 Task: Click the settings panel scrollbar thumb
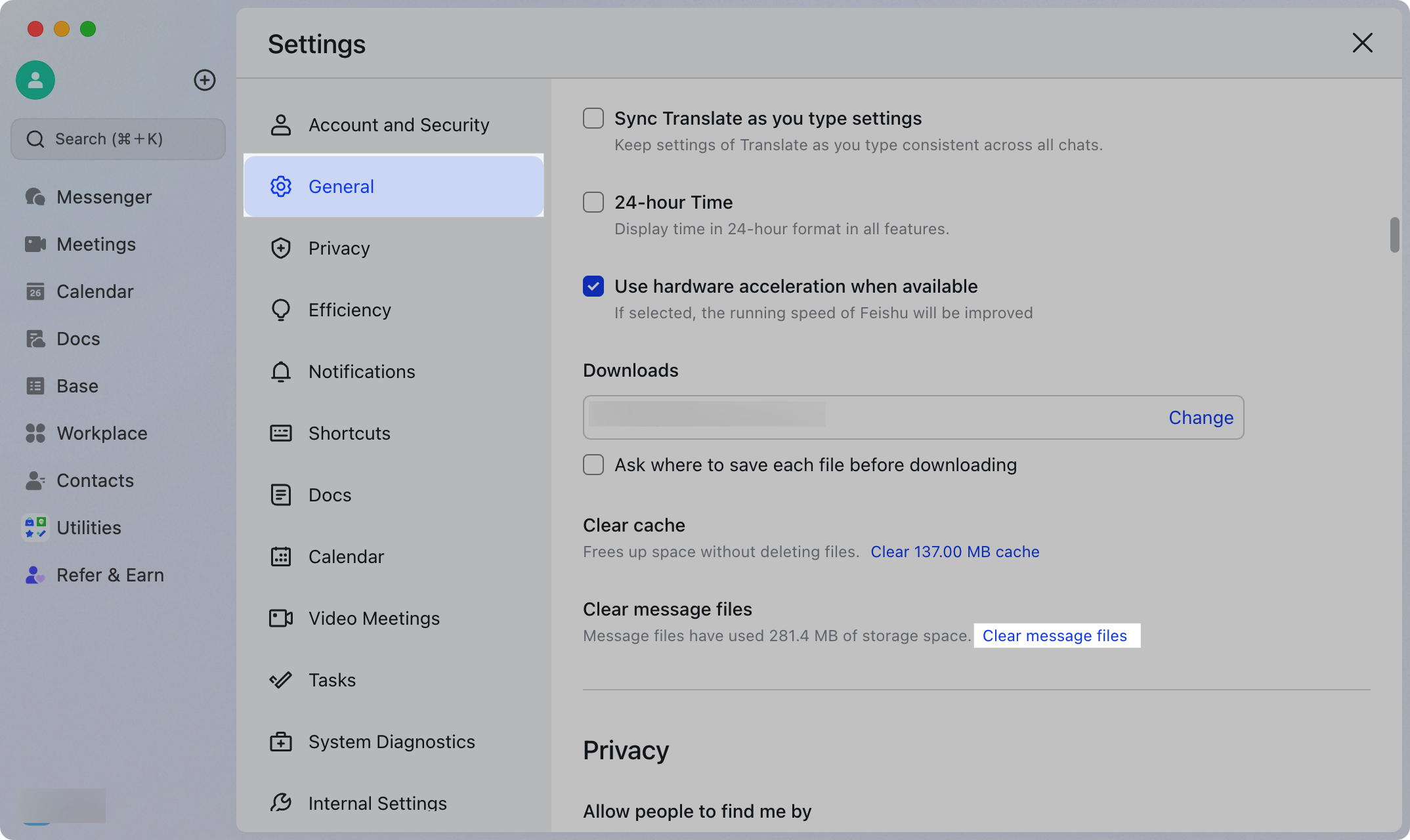(1394, 235)
